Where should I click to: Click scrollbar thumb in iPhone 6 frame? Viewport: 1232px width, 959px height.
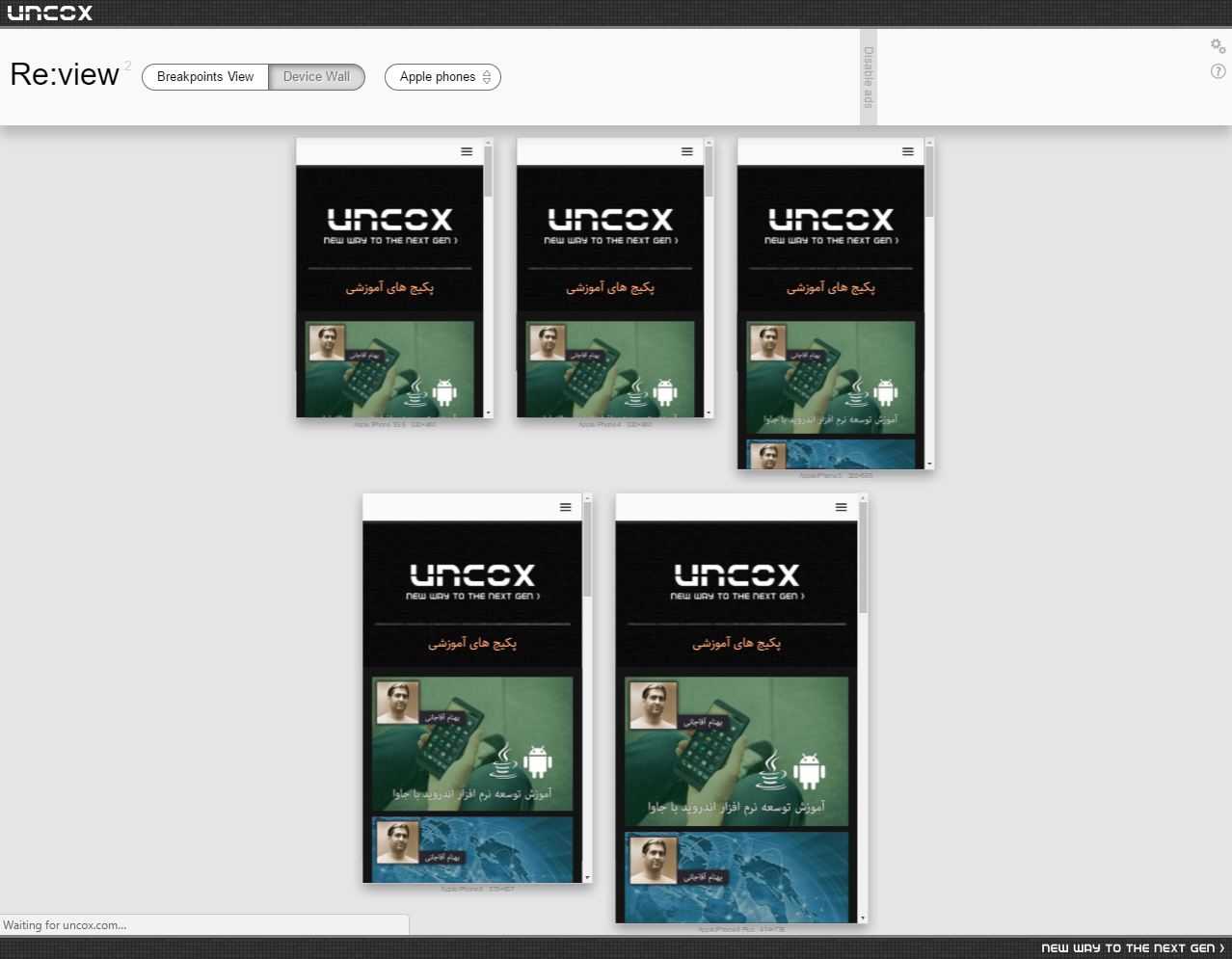coord(588,548)
